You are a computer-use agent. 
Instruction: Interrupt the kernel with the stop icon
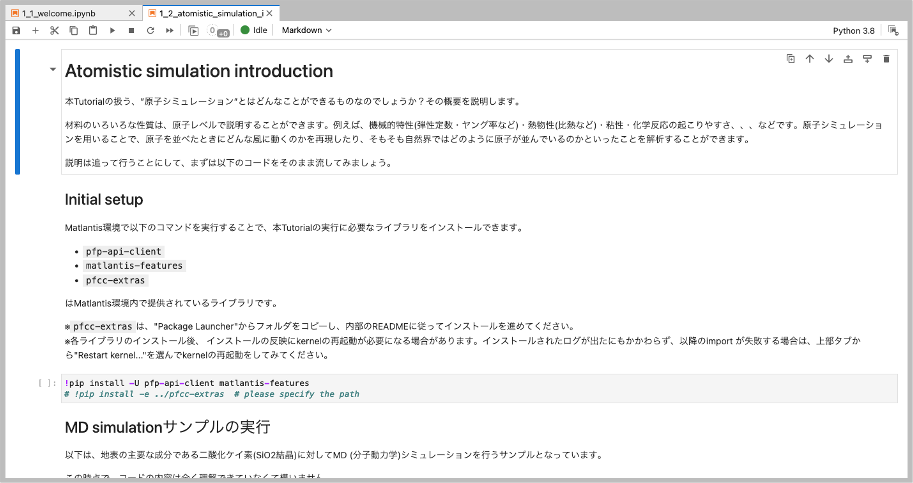(x=130, y=31)
